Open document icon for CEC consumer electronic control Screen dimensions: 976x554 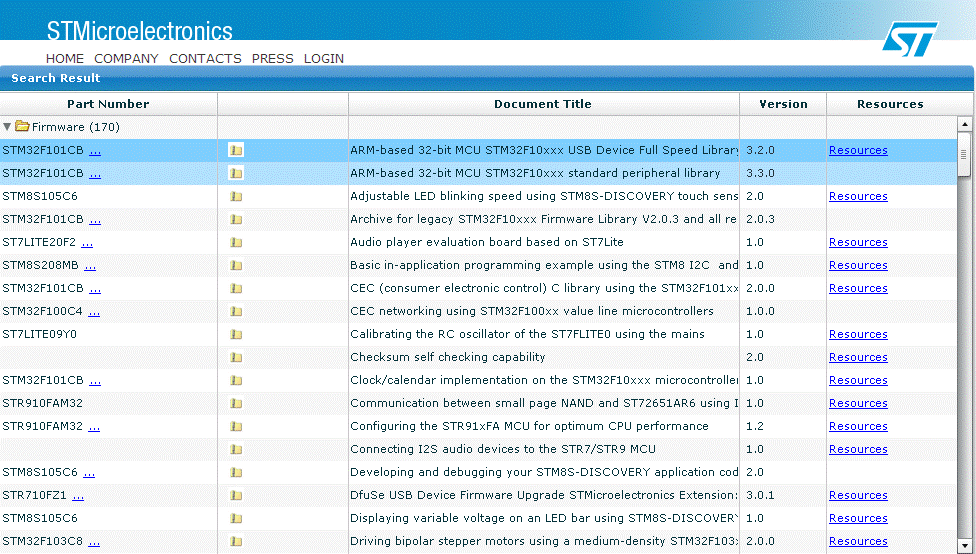(x=236, y=288)
